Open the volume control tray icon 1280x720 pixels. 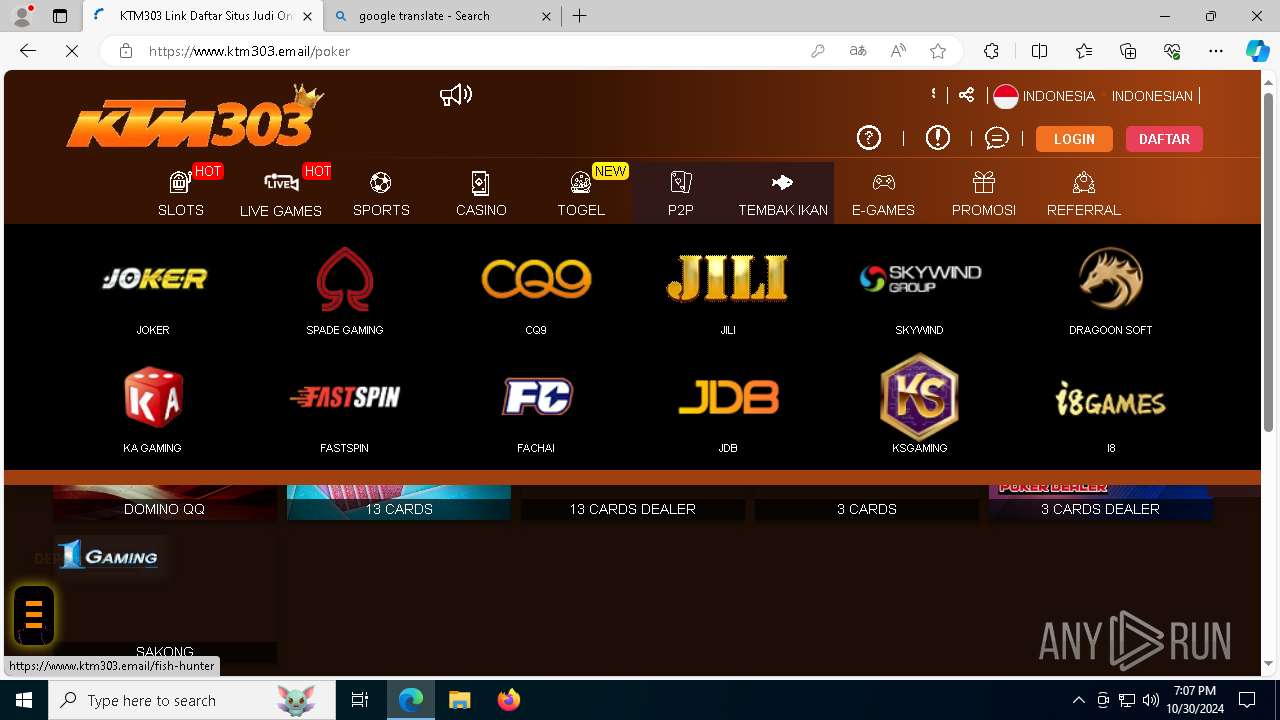coord(1151,700)
